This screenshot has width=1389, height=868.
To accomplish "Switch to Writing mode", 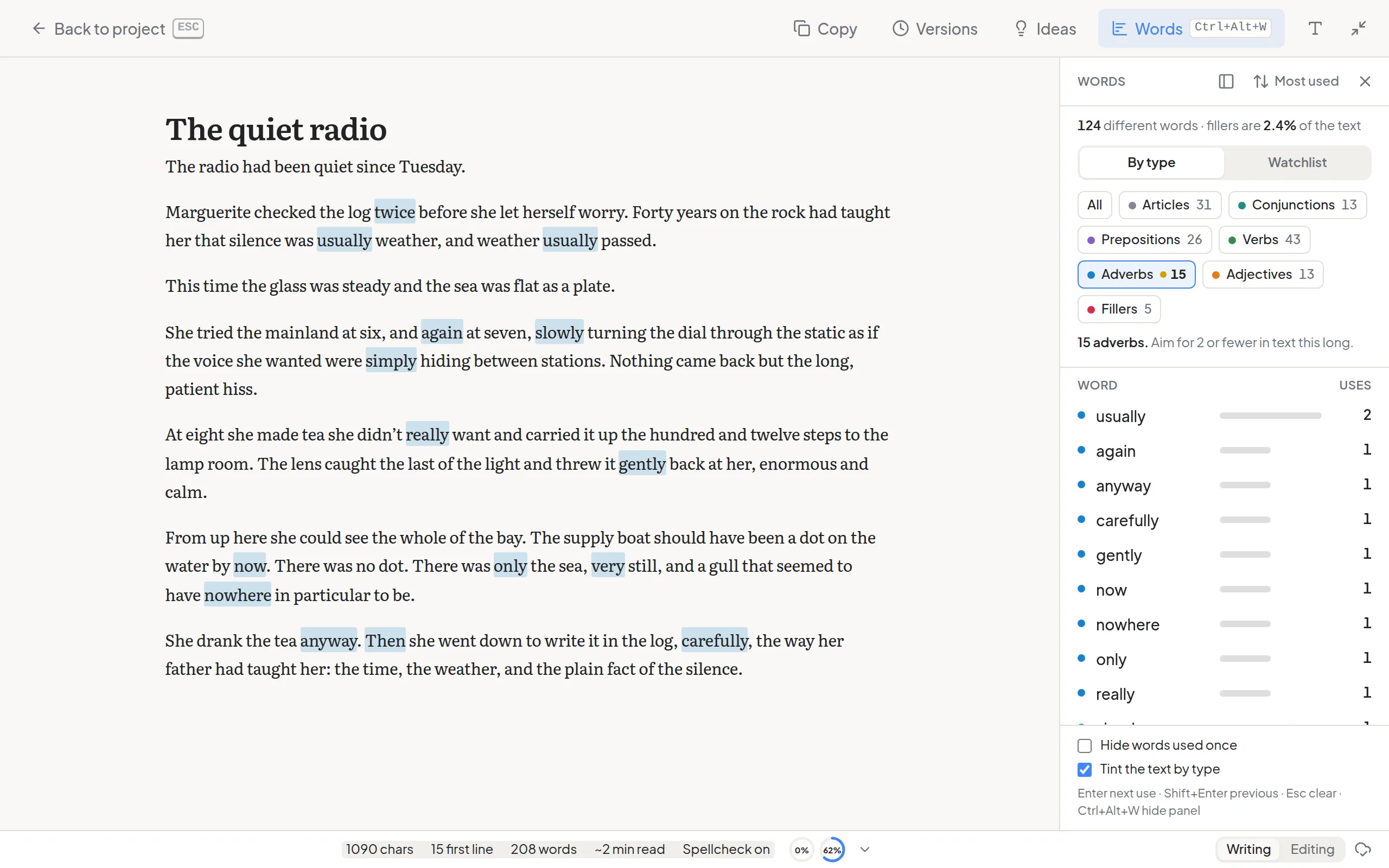I will (1248, 850).
